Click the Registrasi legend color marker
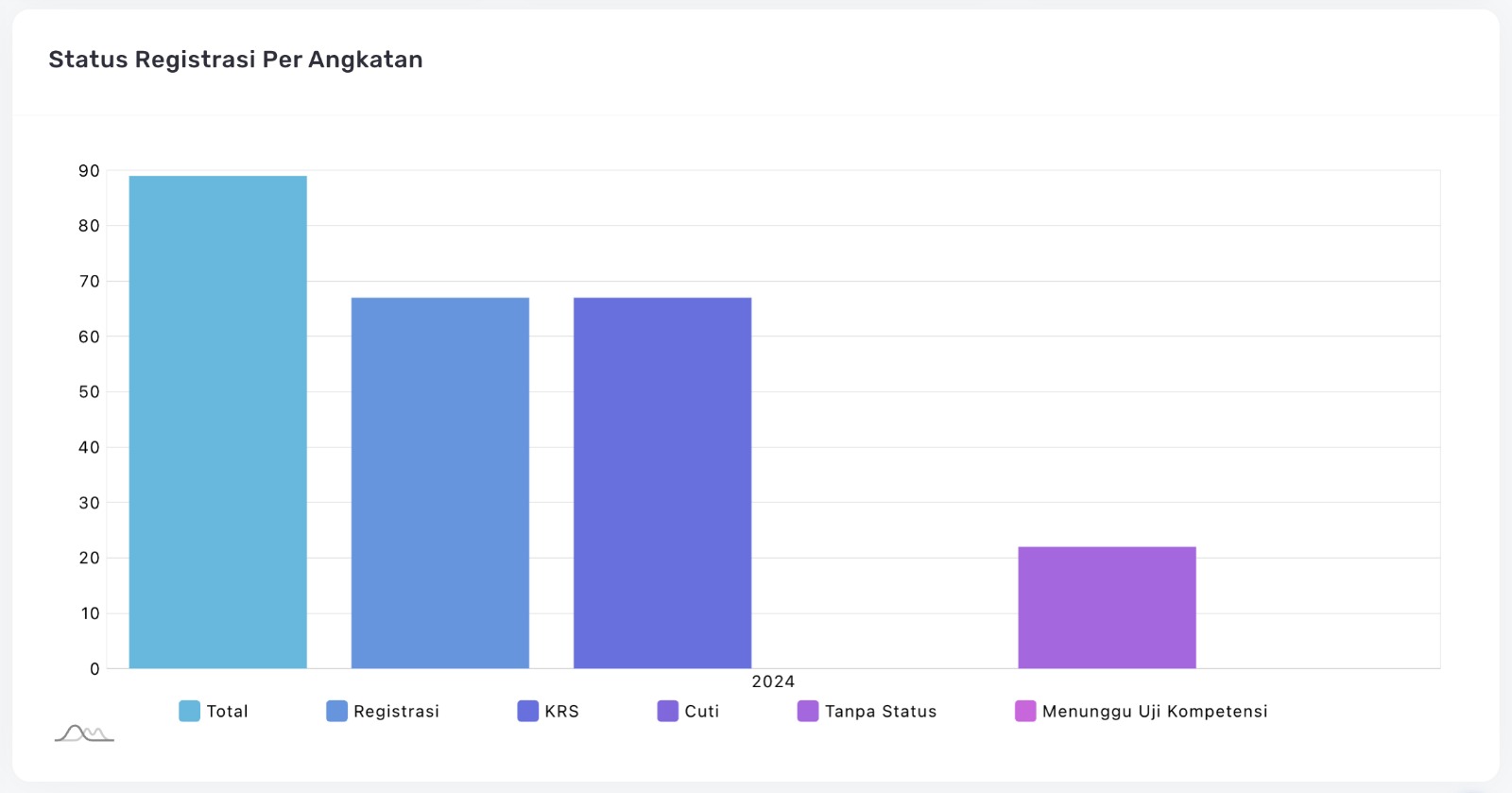This screenshot has width=1512, height=793. tap(336, 711)
